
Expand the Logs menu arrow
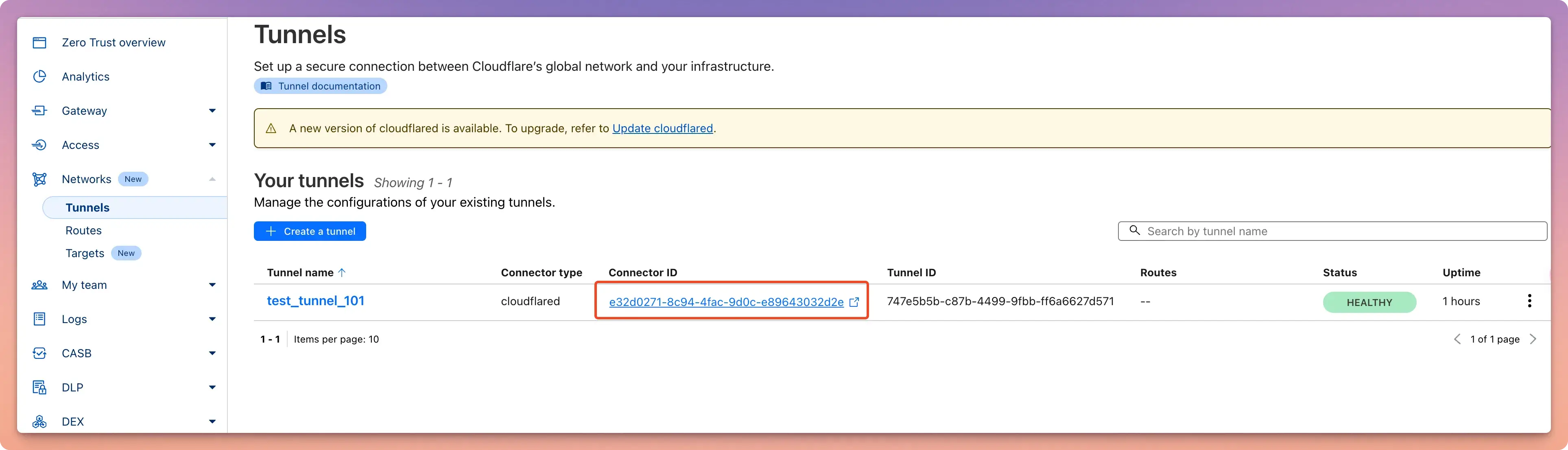click(x=212, y=319)
